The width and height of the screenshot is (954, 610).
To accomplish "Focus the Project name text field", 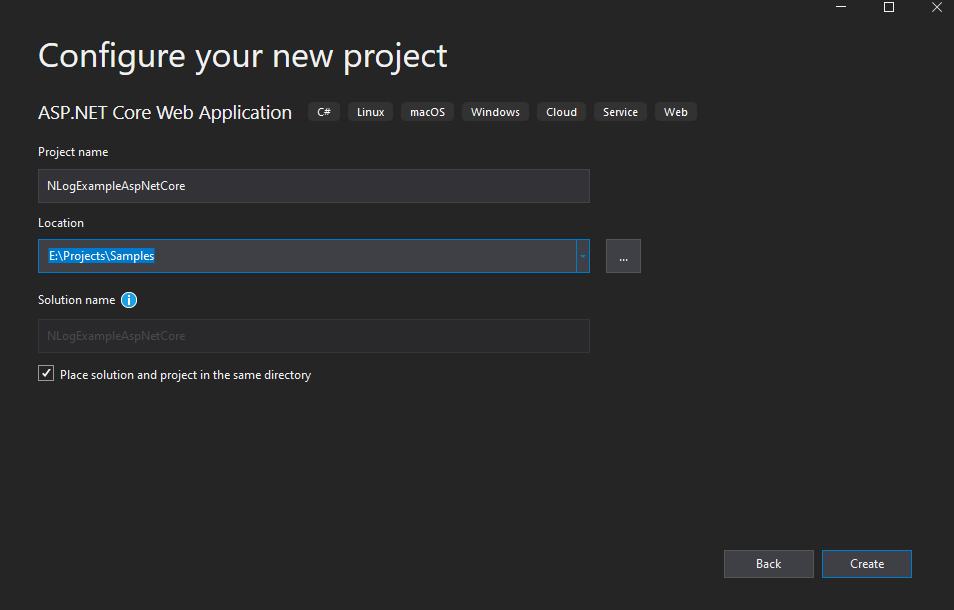I will 313,186.
